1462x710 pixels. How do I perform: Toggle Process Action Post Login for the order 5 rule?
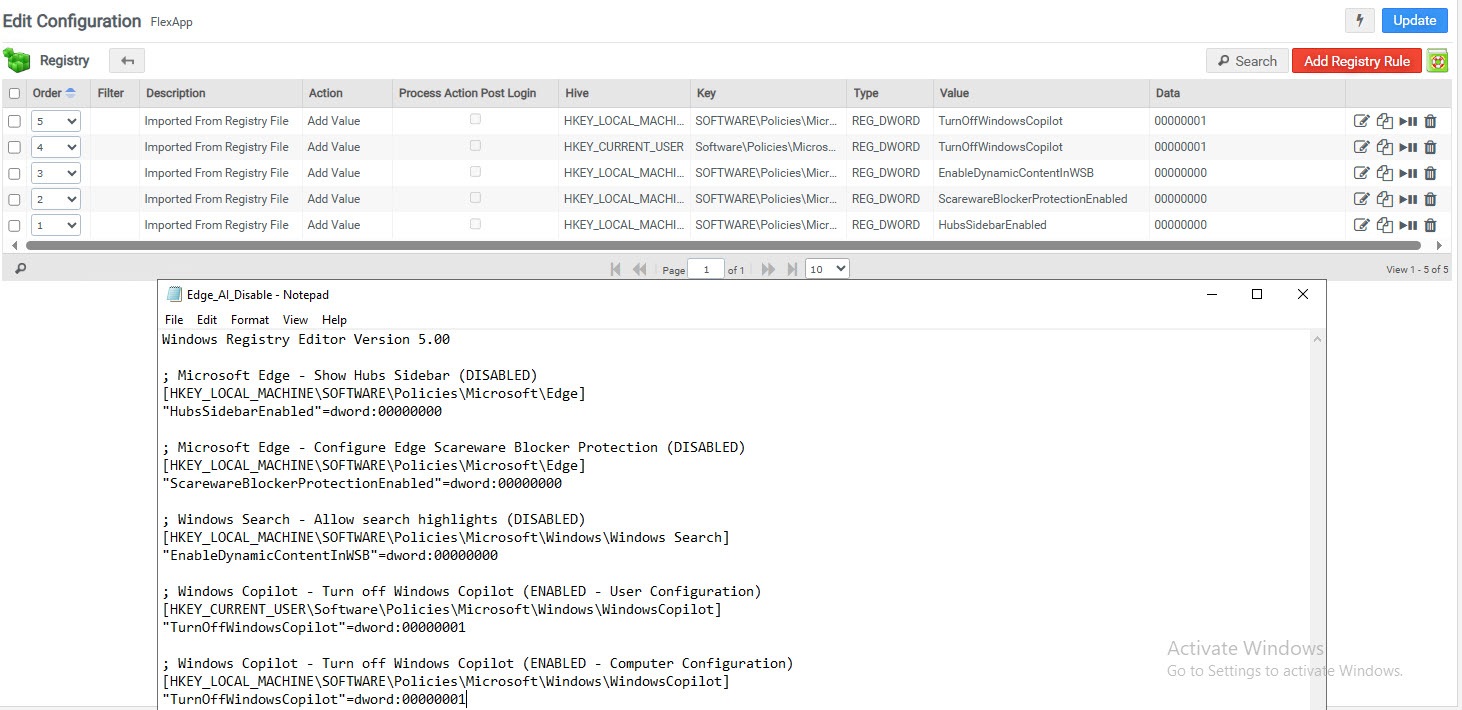(475, 120)
